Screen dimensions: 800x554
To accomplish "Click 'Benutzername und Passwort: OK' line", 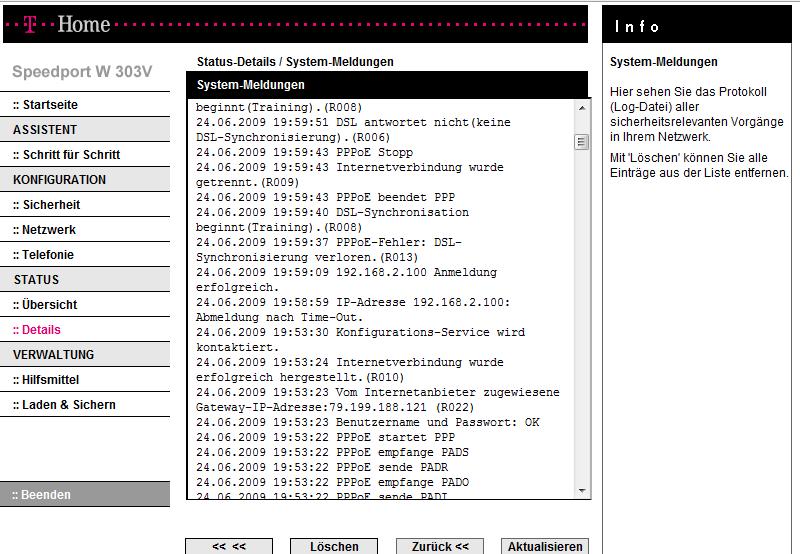I will (368, 422).
